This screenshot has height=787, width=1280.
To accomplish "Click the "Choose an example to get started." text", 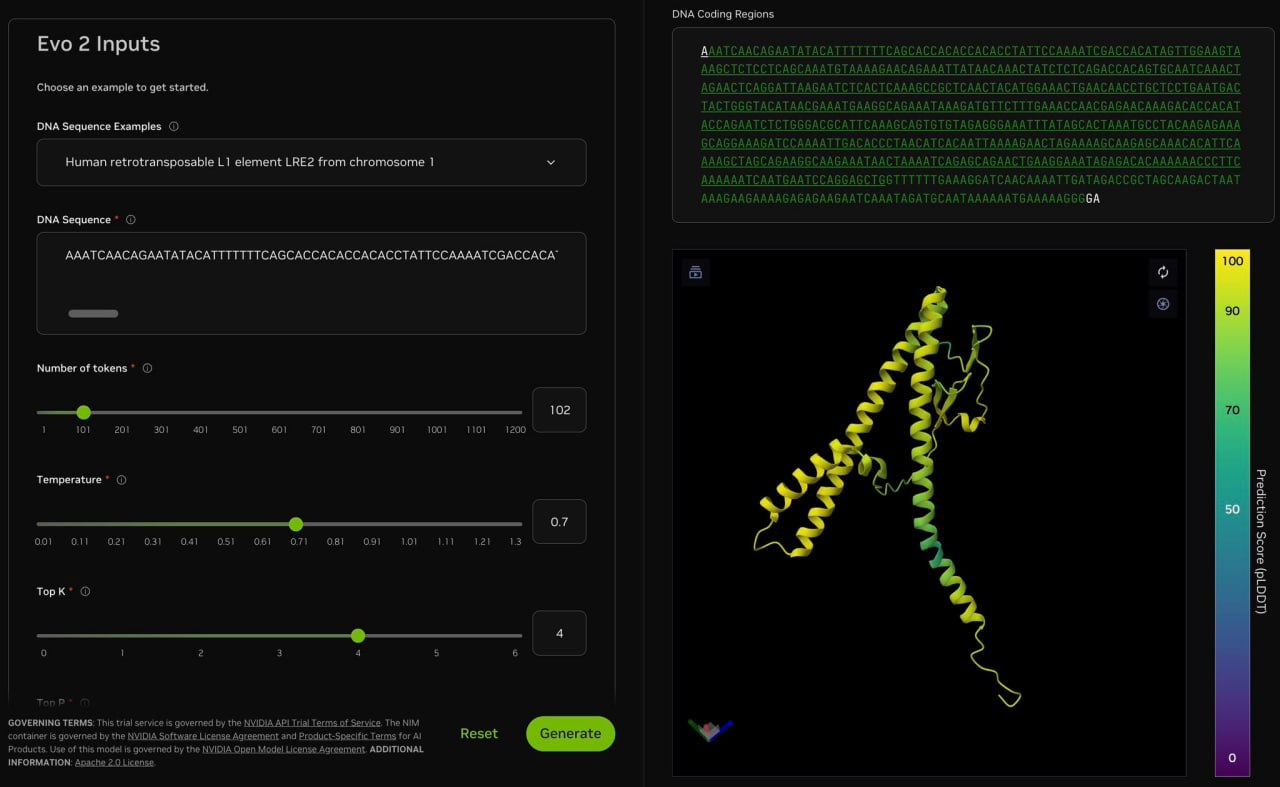I will point(123,87).
